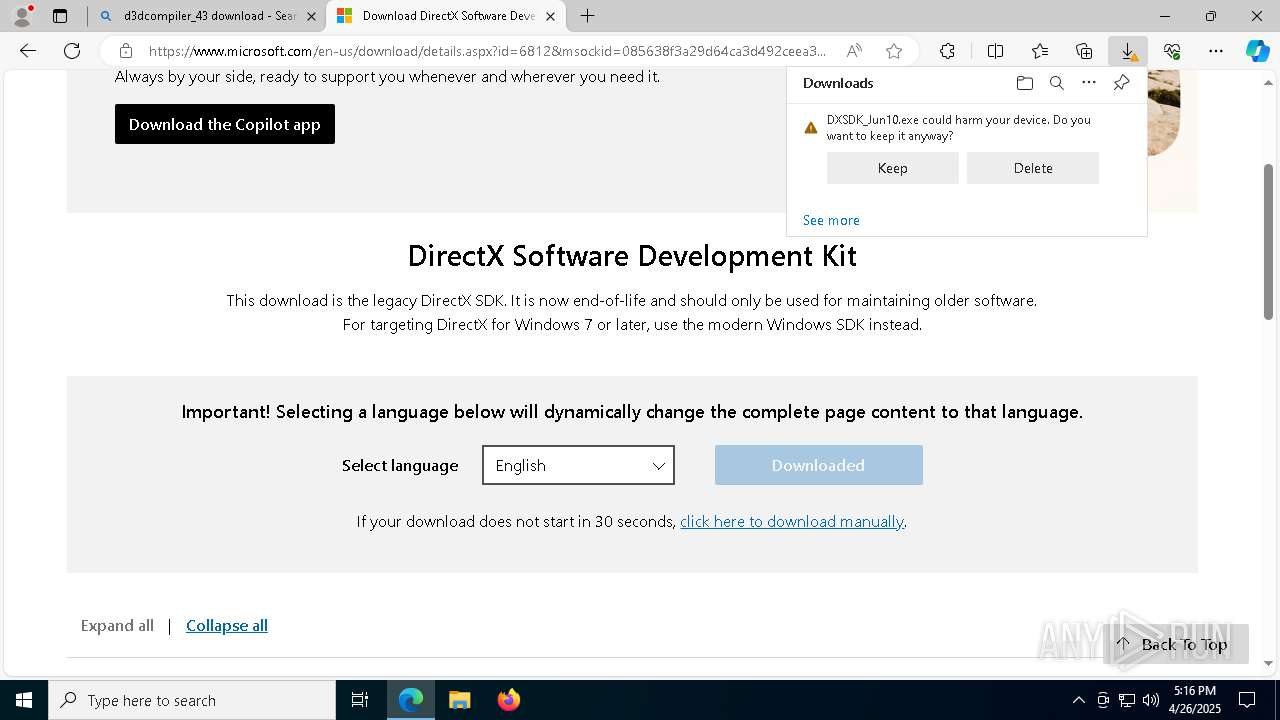
Task: Click the vertical scrollbar thumb
Action: 1269,242
